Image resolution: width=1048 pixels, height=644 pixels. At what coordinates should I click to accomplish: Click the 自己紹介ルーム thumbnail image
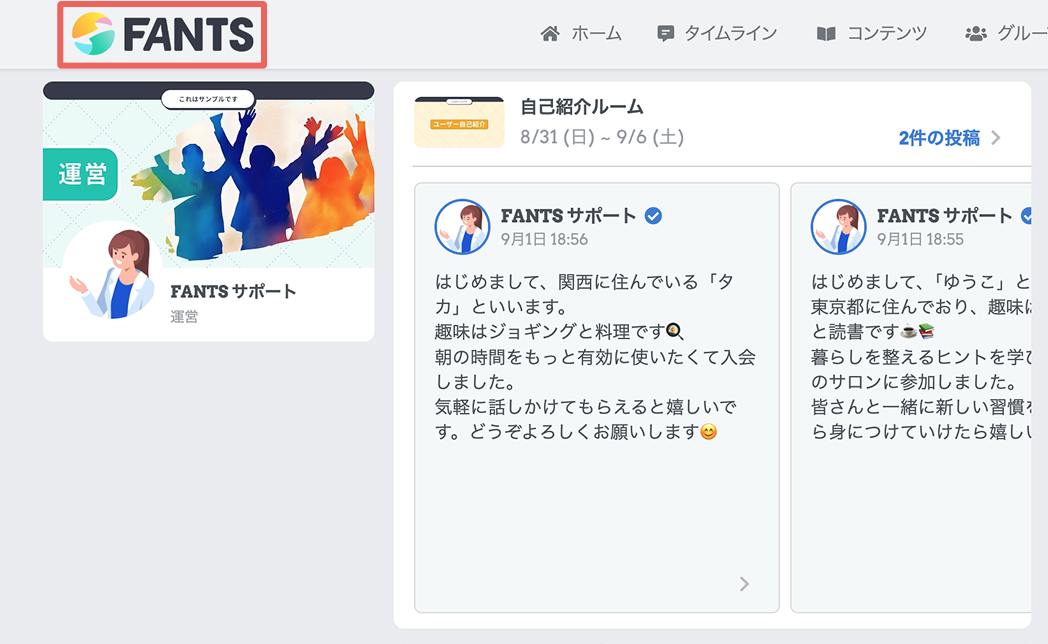pyautogui.click(x=459, y=122)
